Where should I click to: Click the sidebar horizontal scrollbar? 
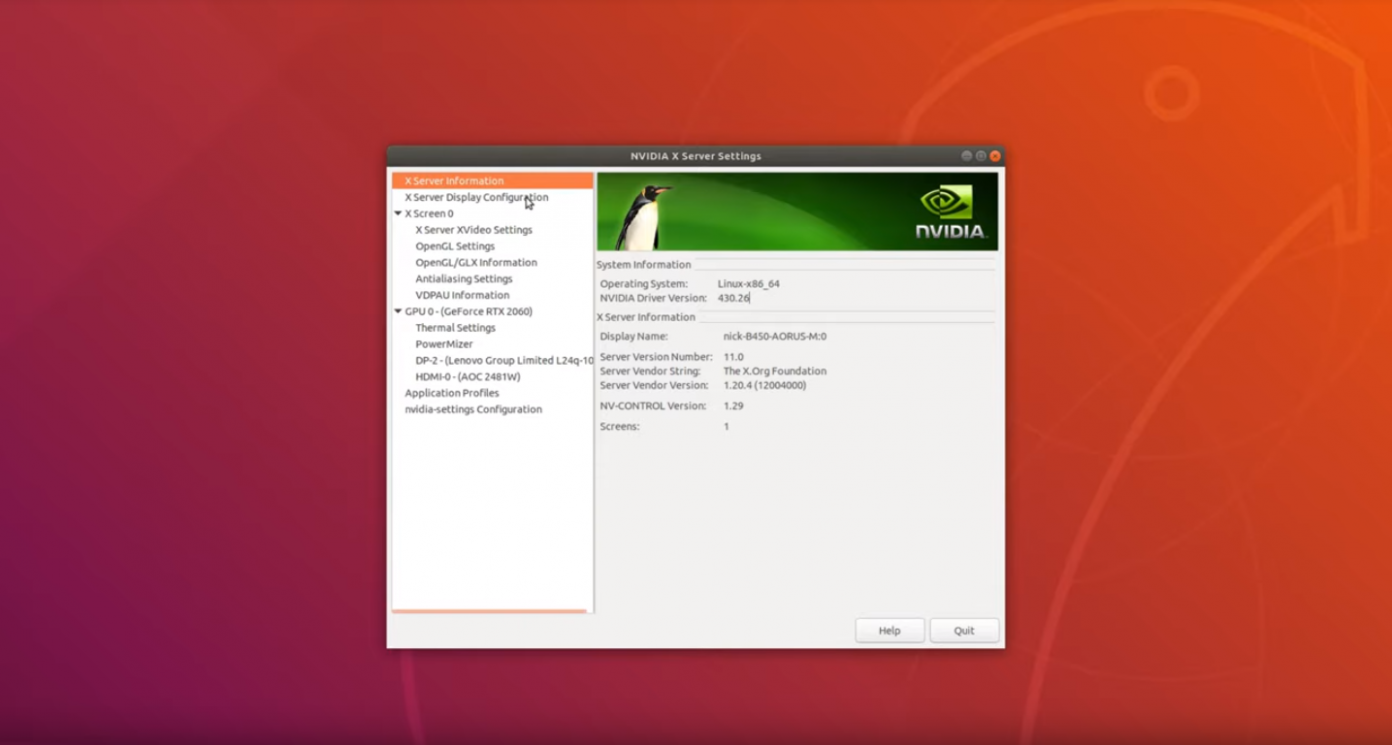pyautogui.click(x=489, y=611)
